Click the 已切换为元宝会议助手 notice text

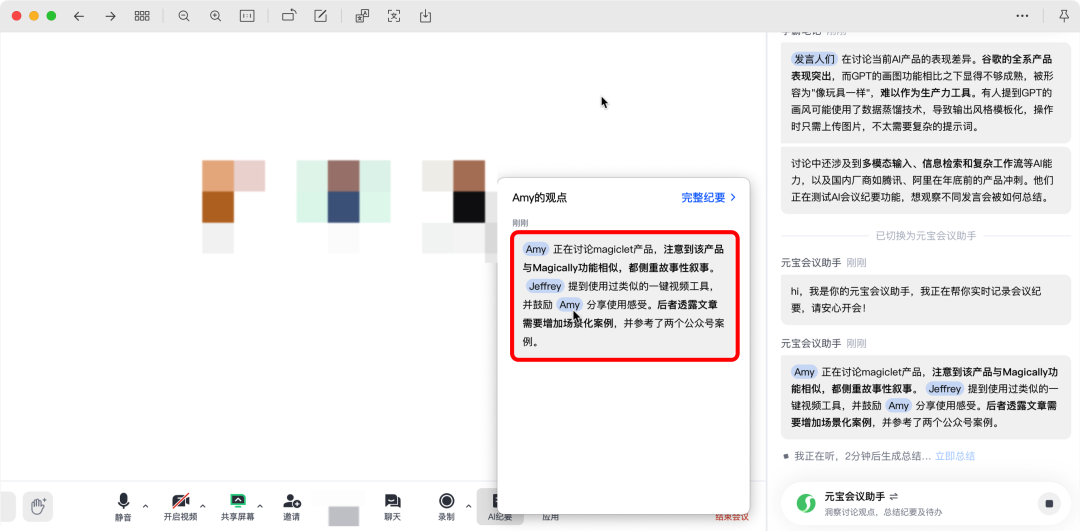point(926,236)
